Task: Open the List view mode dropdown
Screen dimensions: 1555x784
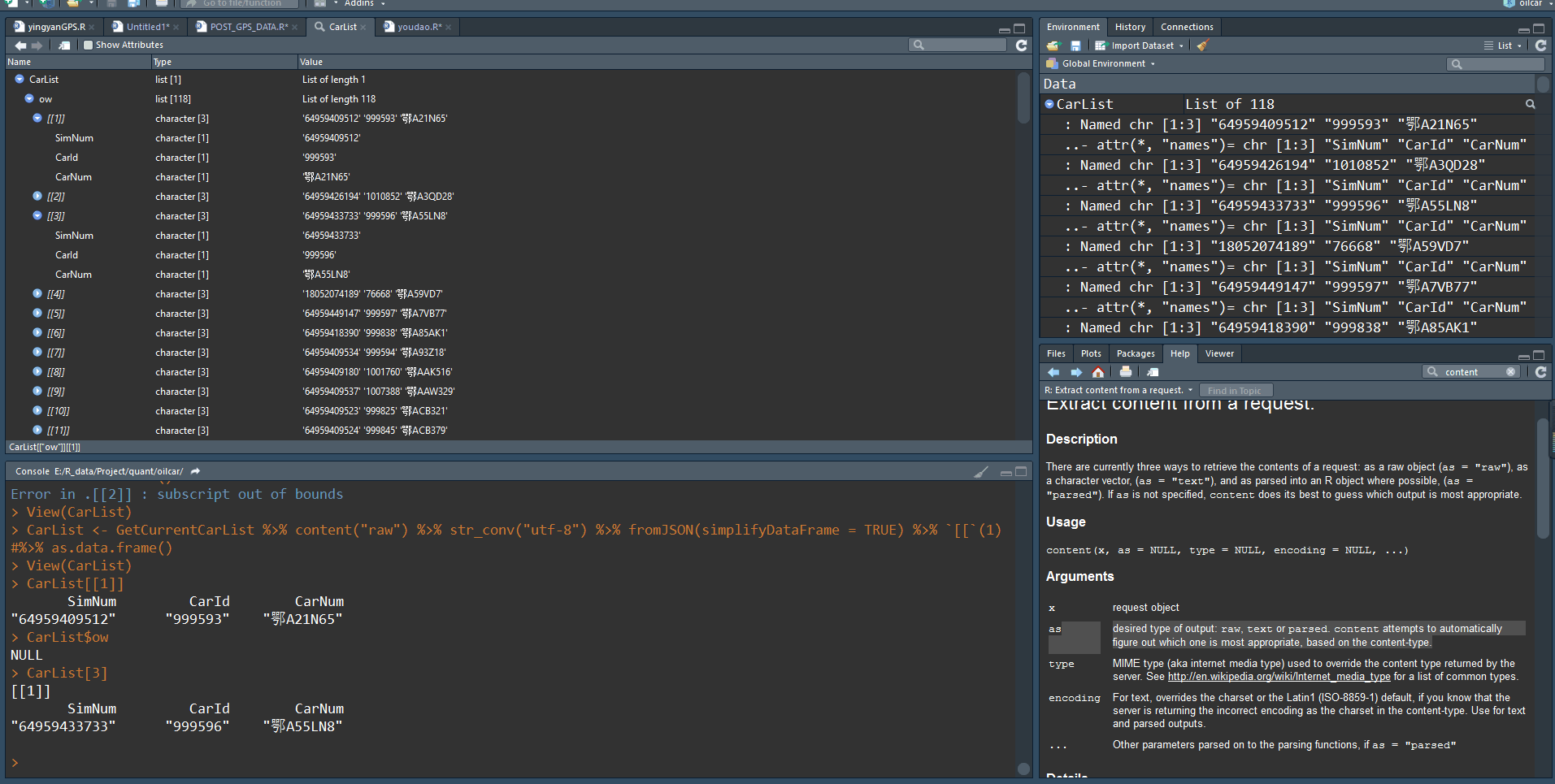Action: click(x=1505, y=45)
